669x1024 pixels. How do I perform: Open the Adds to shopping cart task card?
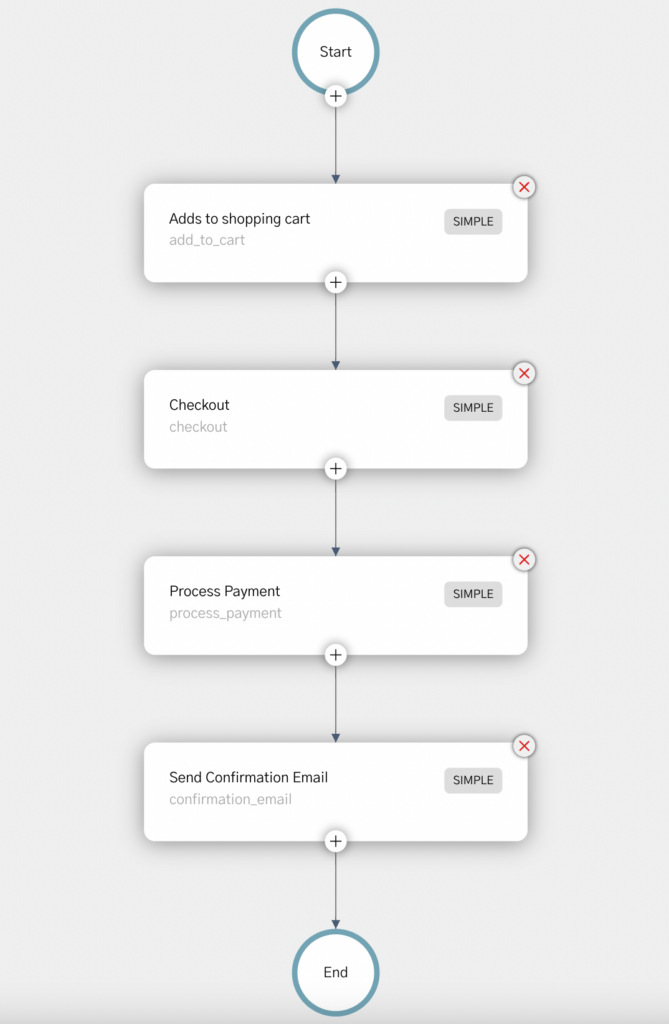point(336,233)
